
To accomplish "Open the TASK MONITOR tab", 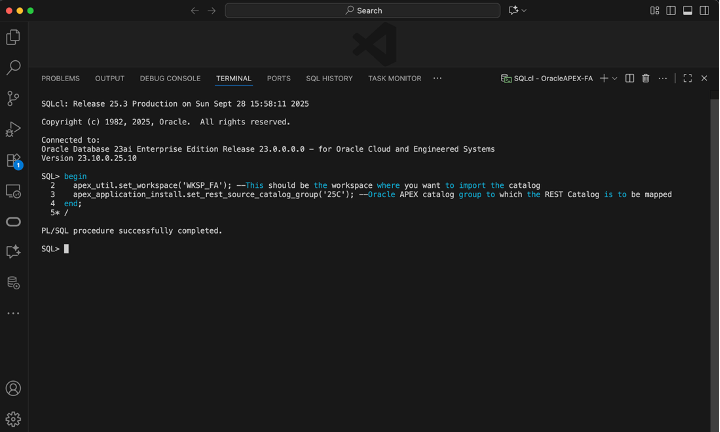I will pos(394,79).
